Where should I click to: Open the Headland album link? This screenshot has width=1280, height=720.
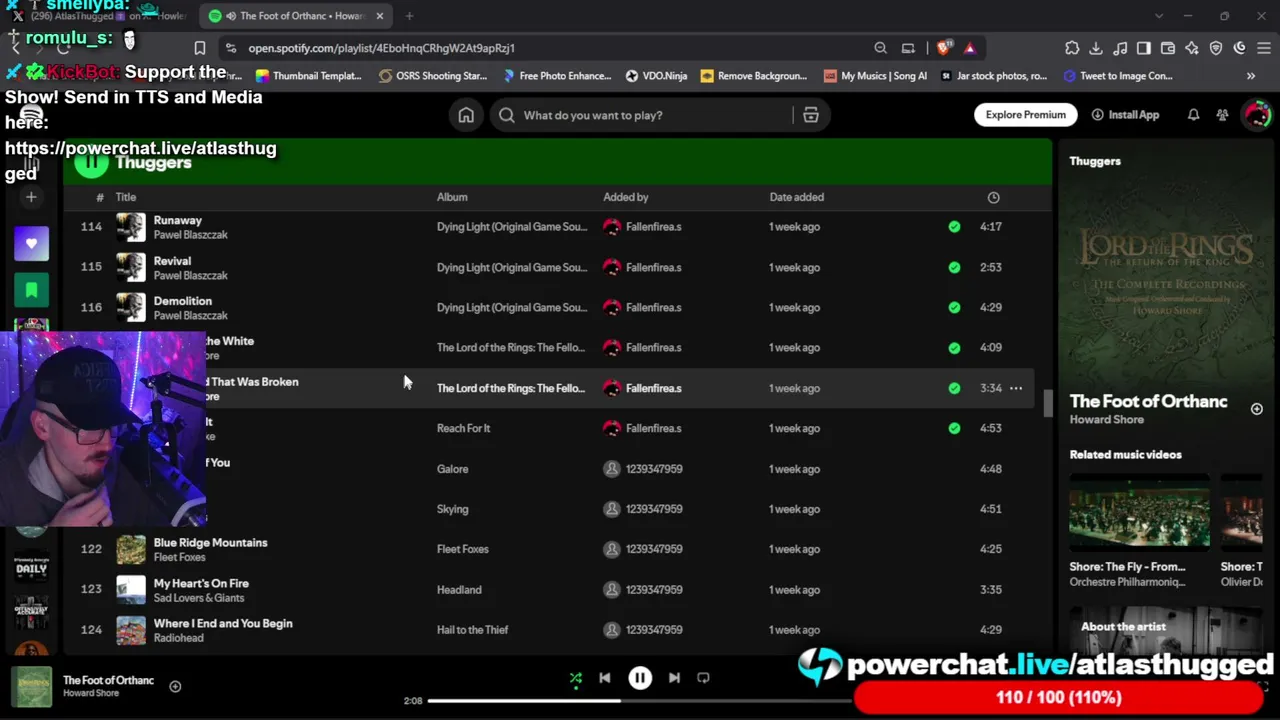(x=459, y=590)
